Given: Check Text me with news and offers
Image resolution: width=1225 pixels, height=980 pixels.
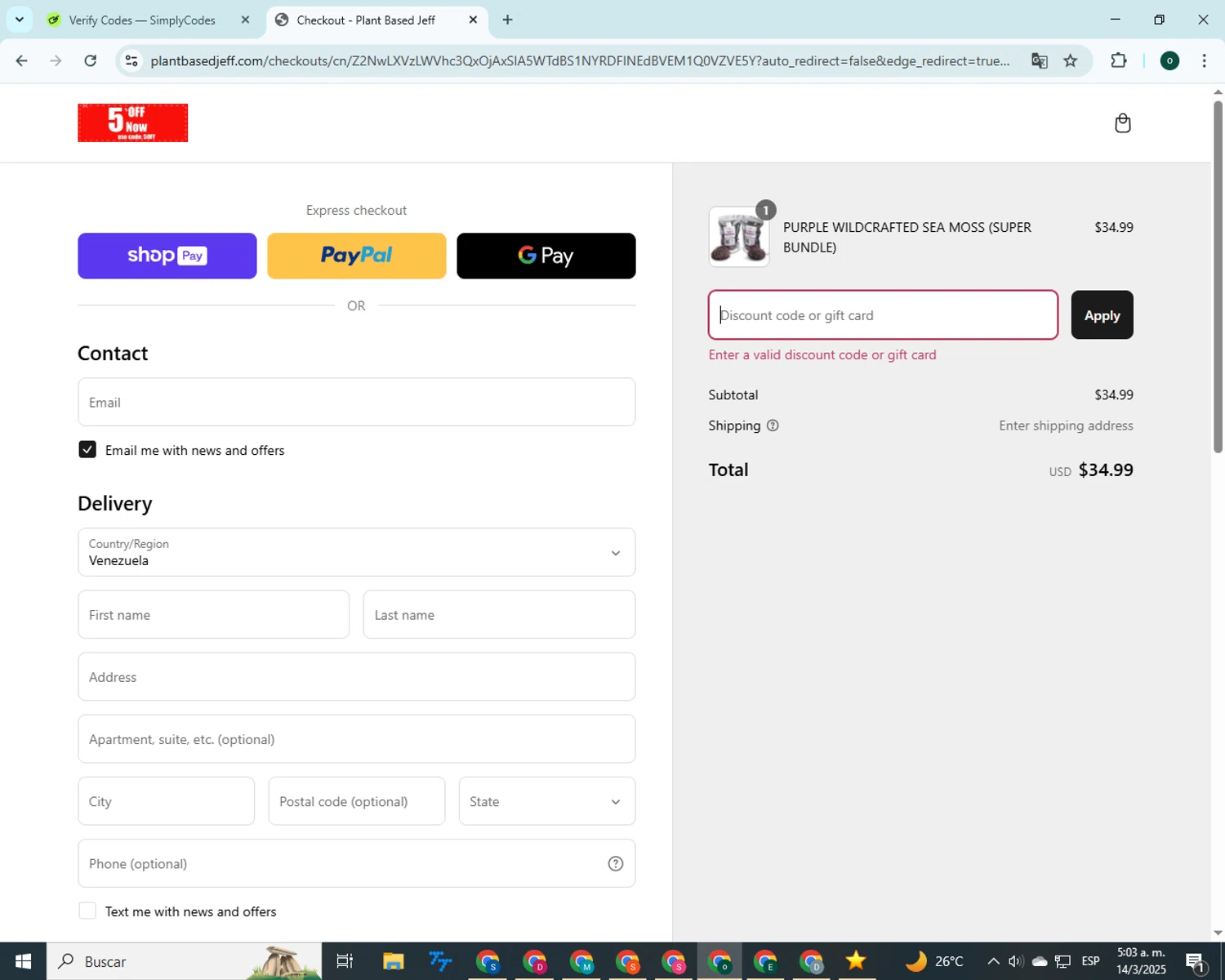Looking at the screenshot, I should pos(87,911).
